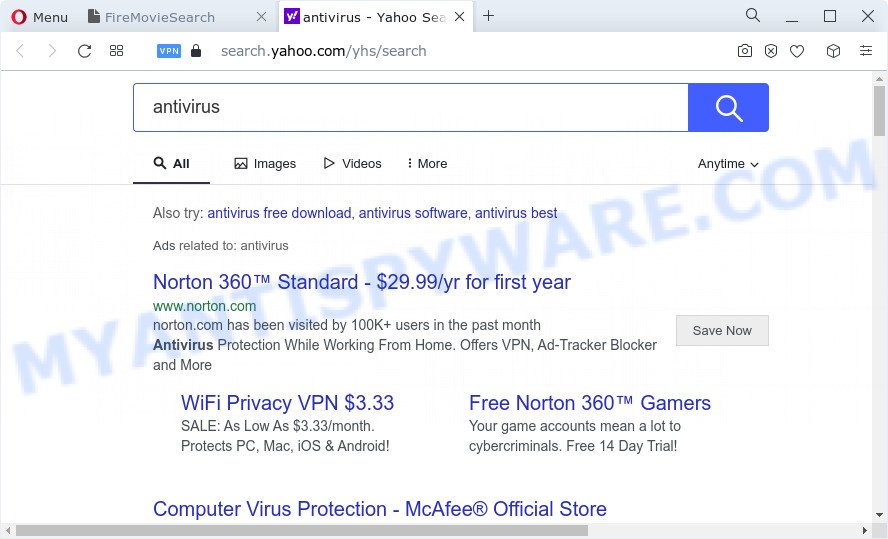Switch to Images results
This screenshot has height=539, width=888.
tap(265, 164)
